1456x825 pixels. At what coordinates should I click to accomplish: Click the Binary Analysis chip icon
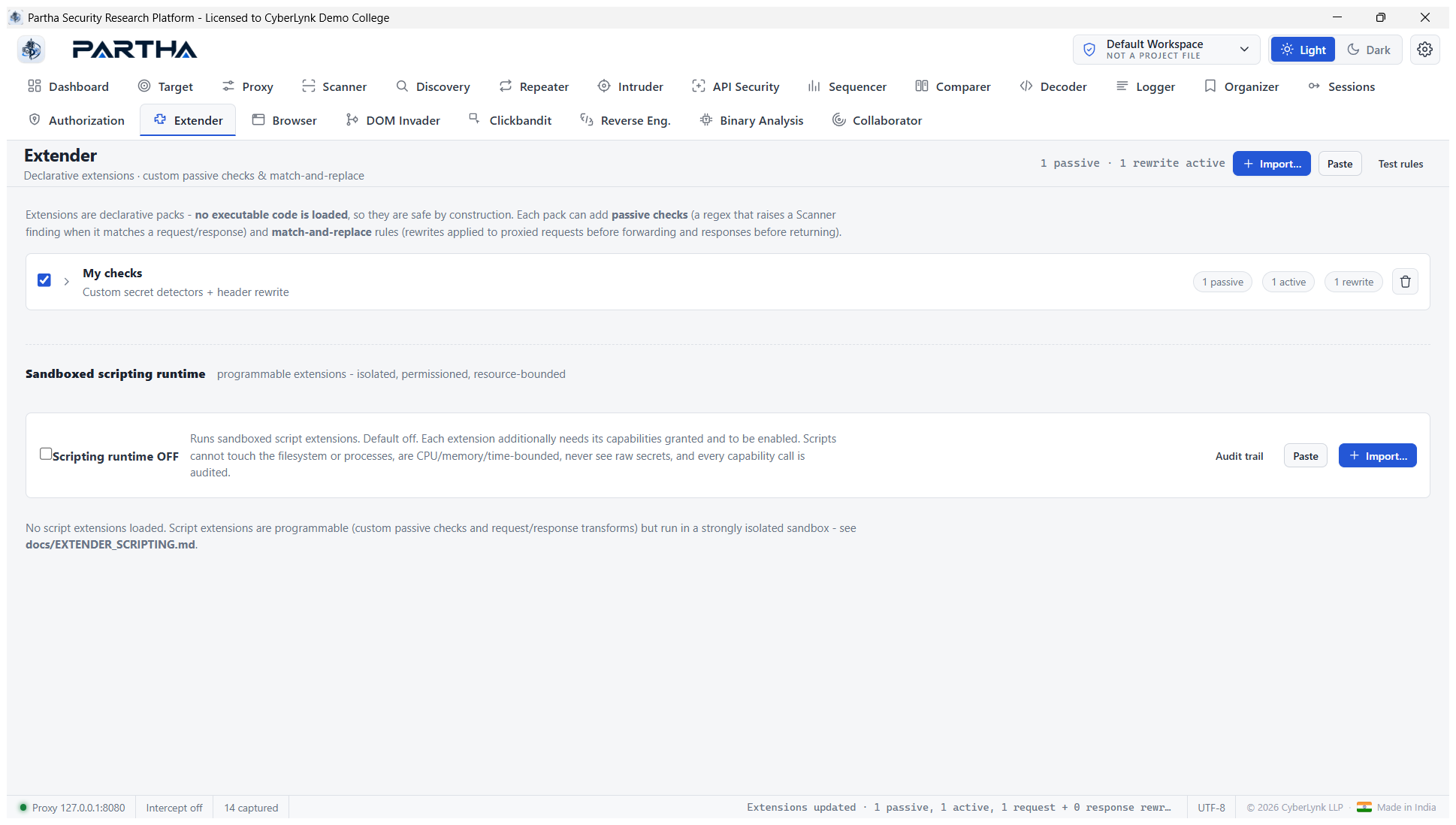pyautogui.click(x=706, y=120)
